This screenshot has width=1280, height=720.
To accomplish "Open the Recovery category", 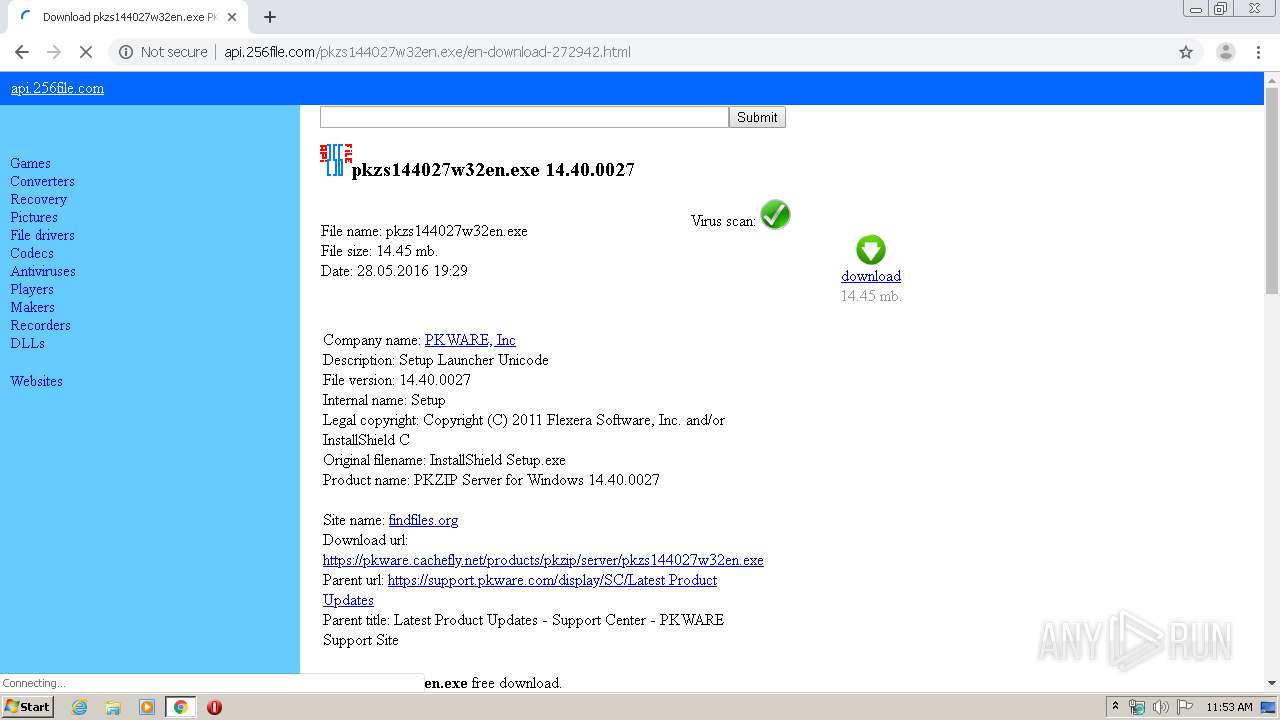I will pyautogui.click(x=38, y=199).
